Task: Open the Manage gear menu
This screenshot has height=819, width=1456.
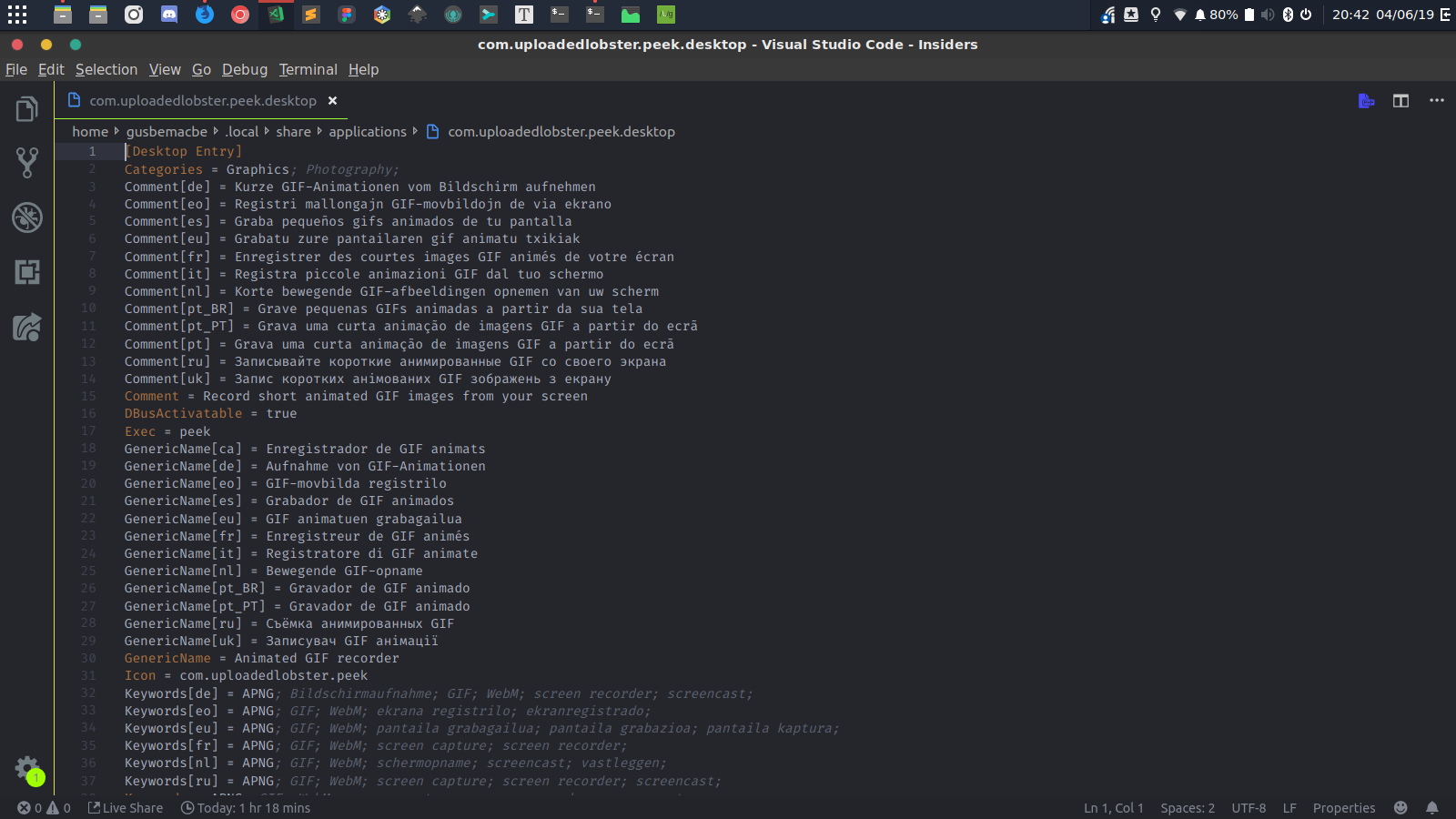Action: pyautogui.click(x=27, y=769)
